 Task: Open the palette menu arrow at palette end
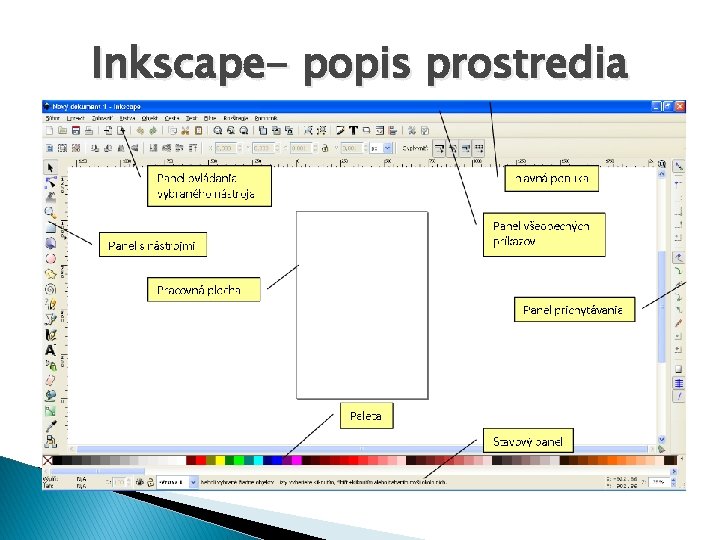click(681, 459)
